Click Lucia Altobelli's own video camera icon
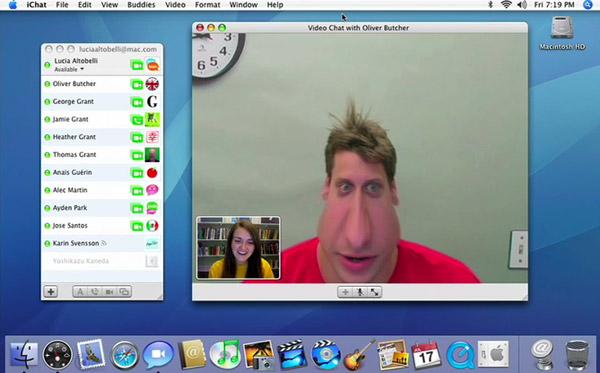600x373 pixels. (x=137, y=65)
